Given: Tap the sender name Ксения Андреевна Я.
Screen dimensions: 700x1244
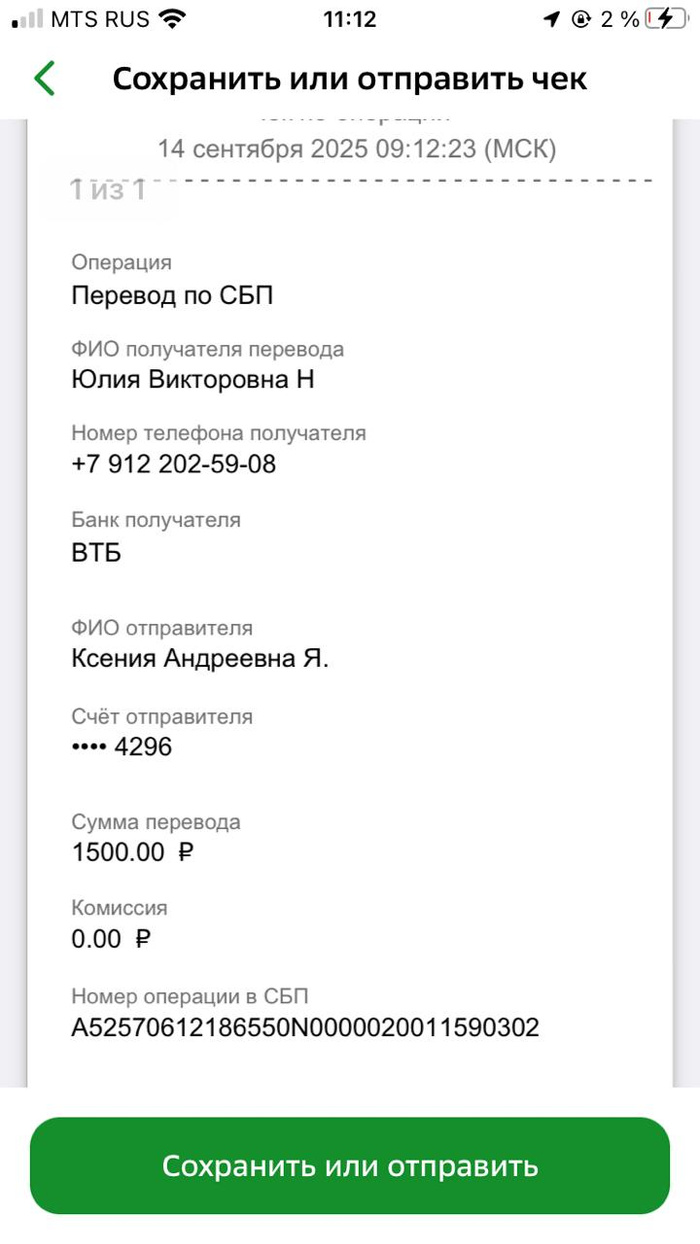Looking at the screenshot, I should 200,658.
